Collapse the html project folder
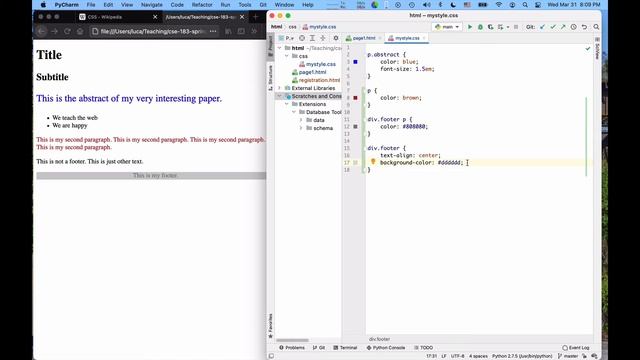The height and width of the screenshot is (360, 640). [280, 48]
